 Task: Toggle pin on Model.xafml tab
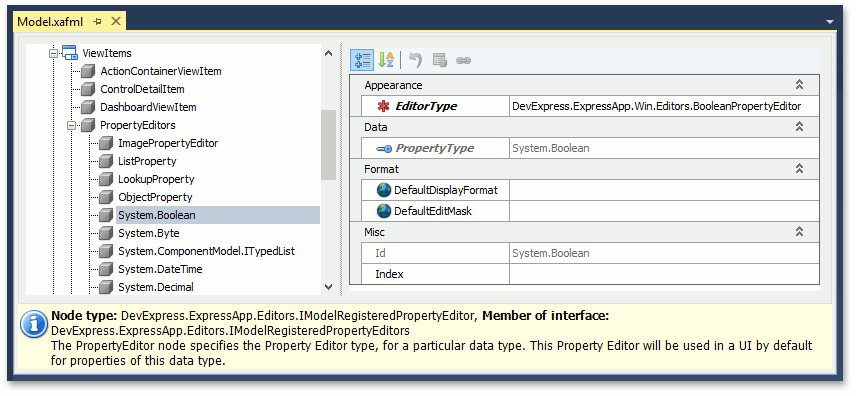tap(98, 22)
